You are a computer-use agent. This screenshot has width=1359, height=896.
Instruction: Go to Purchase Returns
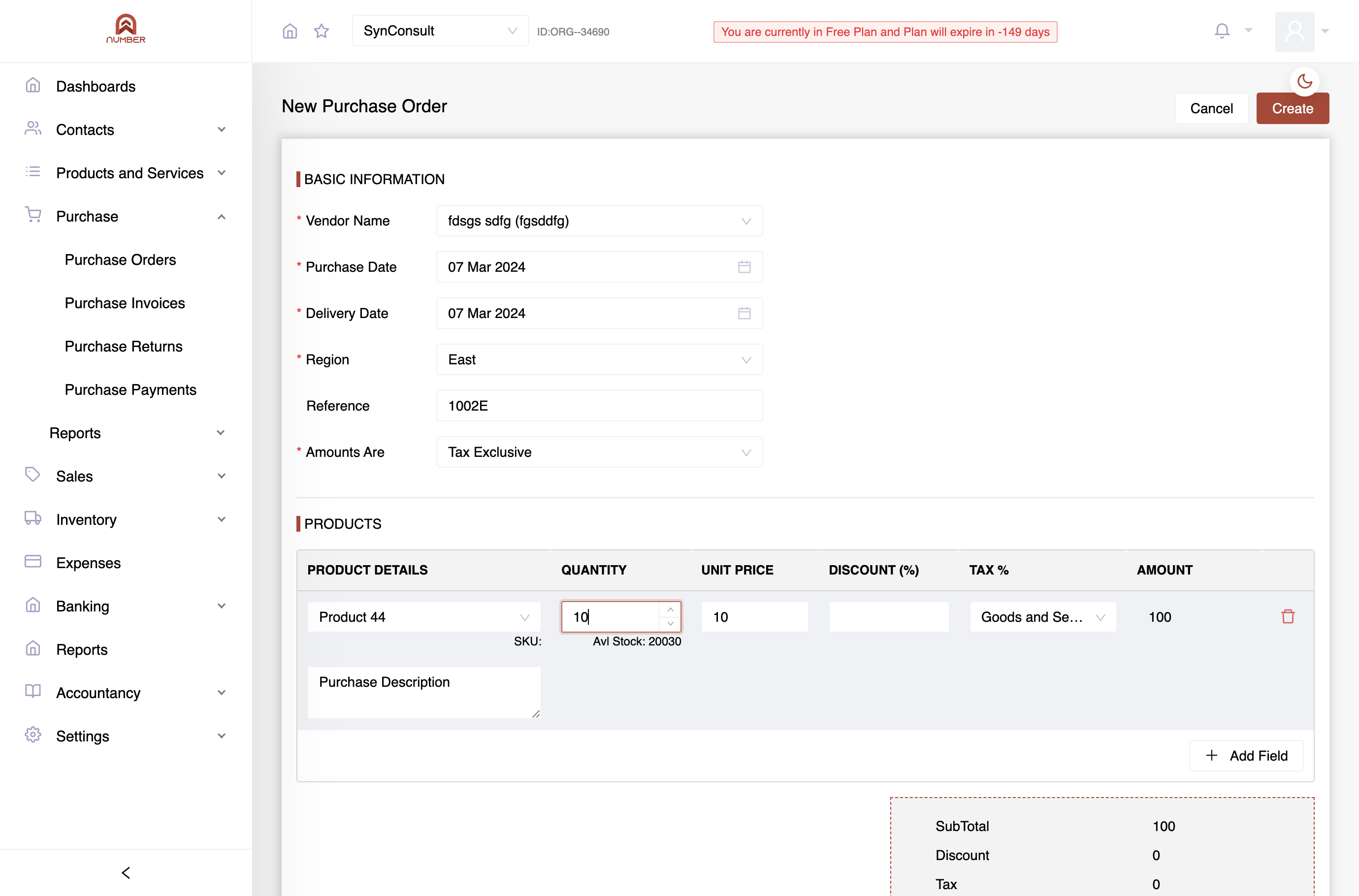click(x=124, y=347)
